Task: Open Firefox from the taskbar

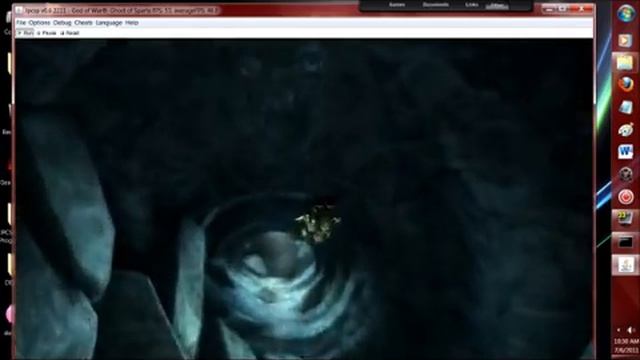Action: [x=625, y=84]
